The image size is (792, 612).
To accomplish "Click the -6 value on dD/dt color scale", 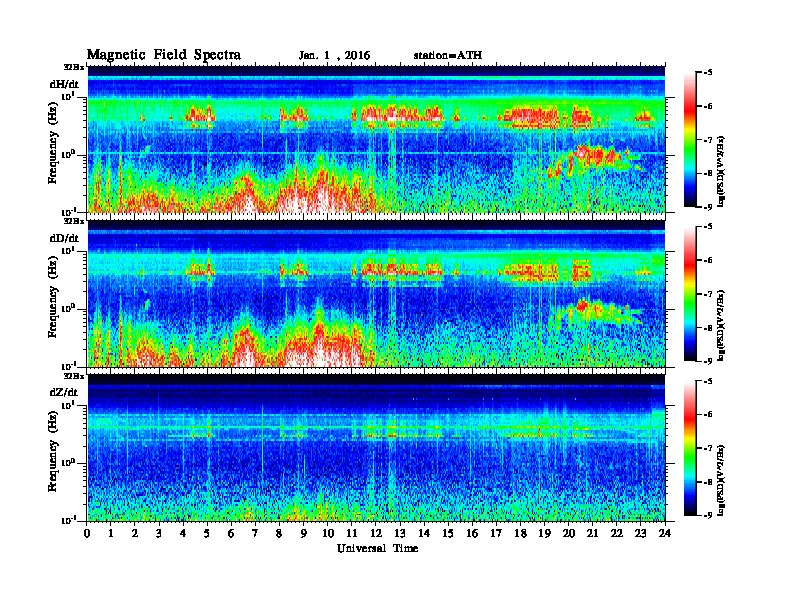I will (x=709, y=261).
